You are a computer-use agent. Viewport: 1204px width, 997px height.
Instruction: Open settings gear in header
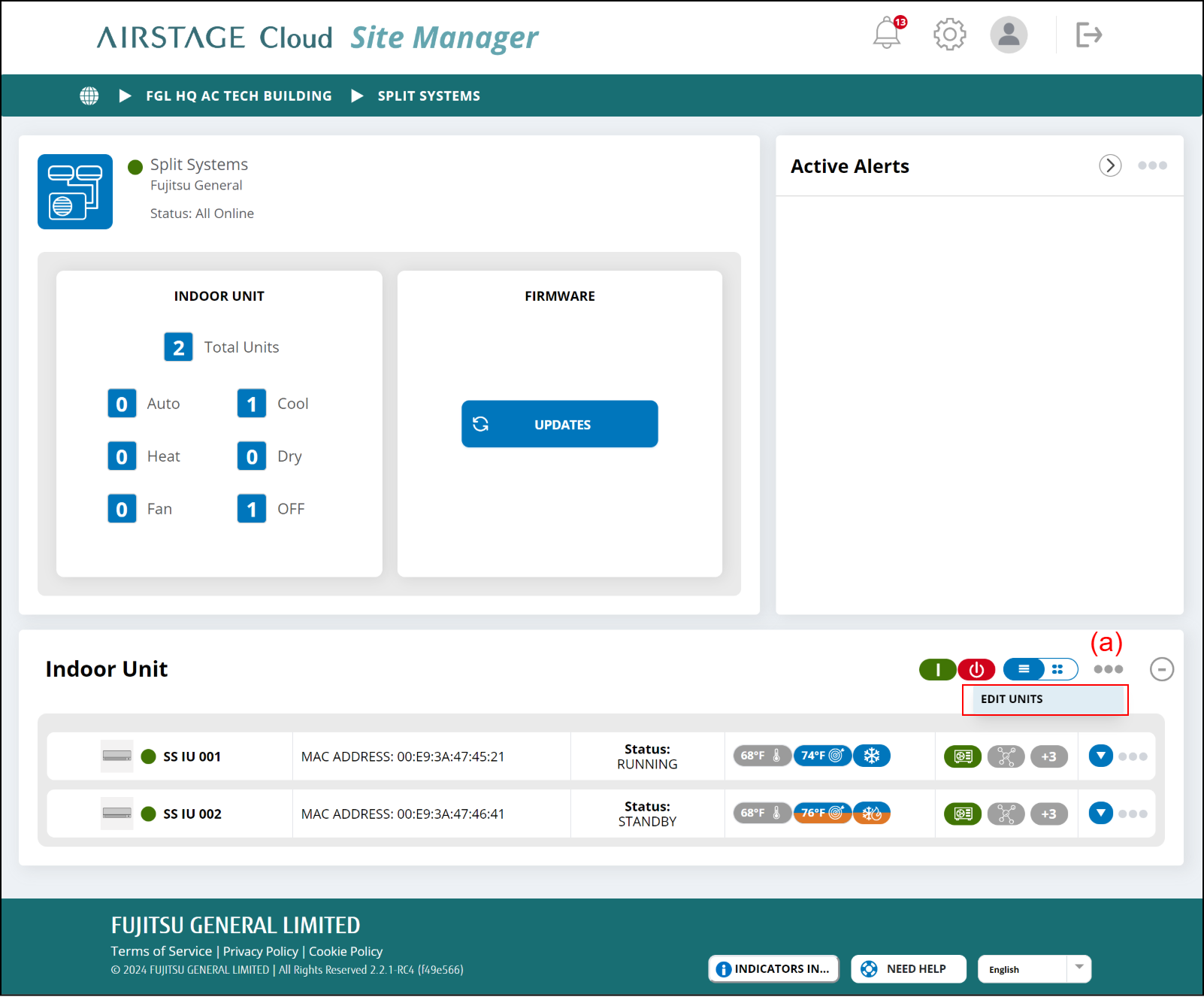pyautogui.click(x=949, y=35)
